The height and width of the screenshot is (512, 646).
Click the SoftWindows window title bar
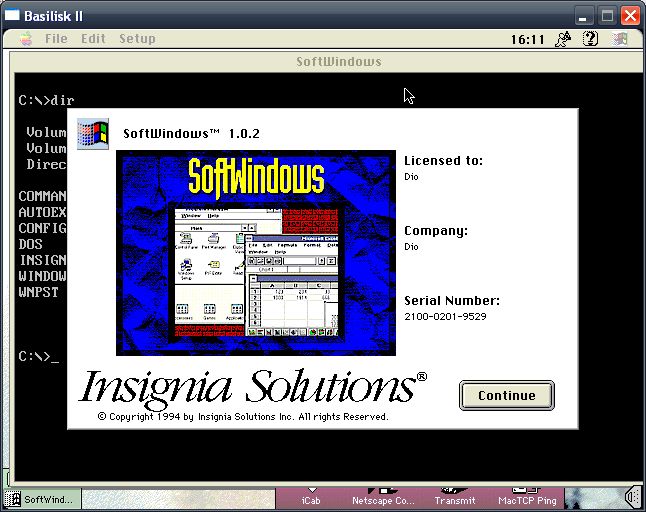tap(325, 62)
